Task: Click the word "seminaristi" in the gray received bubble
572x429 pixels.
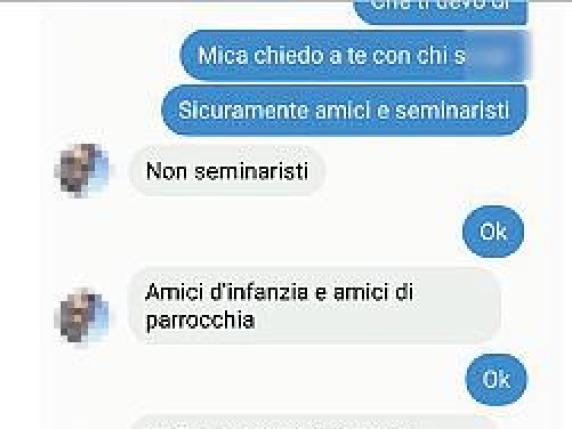Action: 251,171
